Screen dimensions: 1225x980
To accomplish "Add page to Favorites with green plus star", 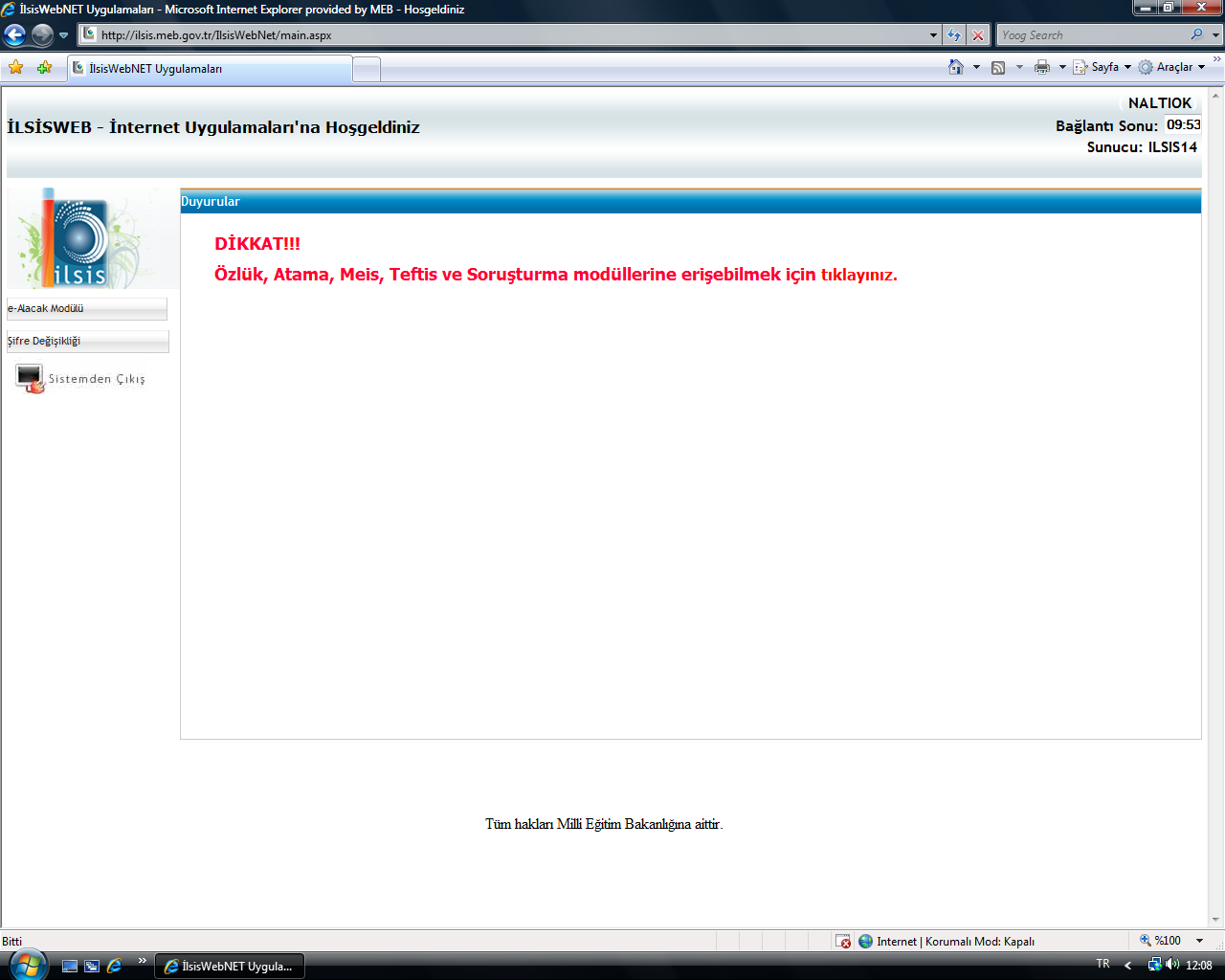I will (44, 67).
